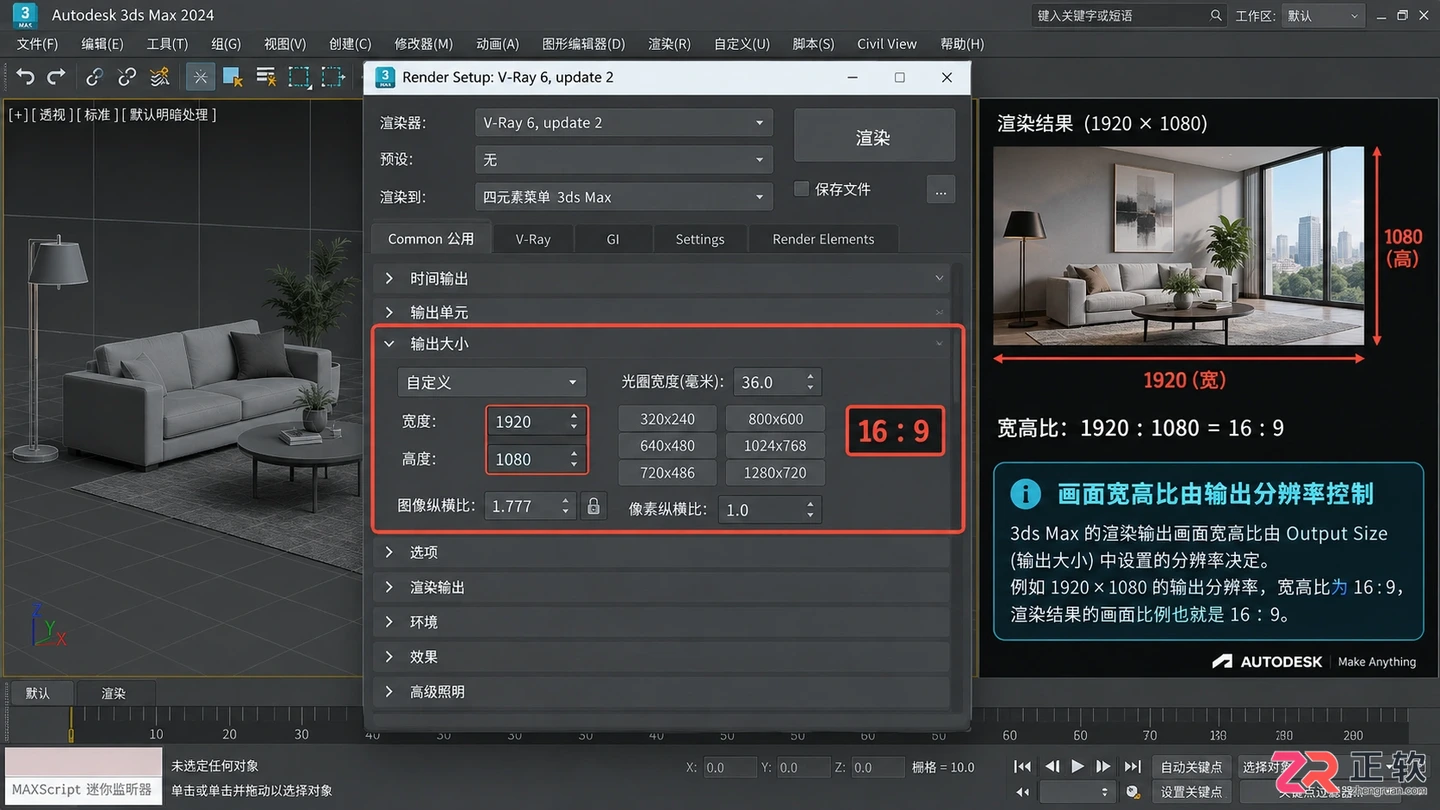The width and height of the screenshot is (1440, 810).
Task: Open the Civil View menu
Action: tap(886, 44)
